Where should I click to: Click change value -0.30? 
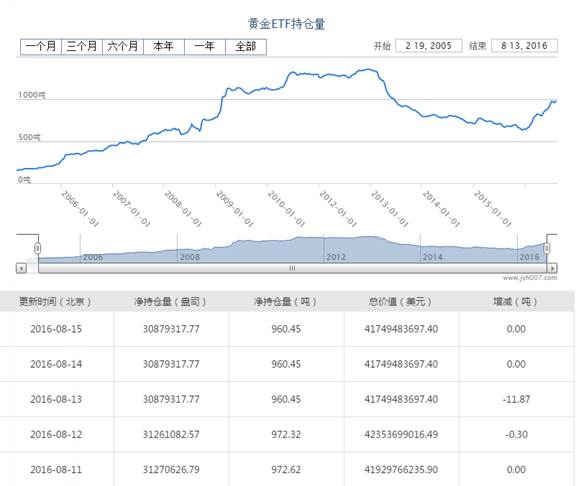(x=516, y=435)
